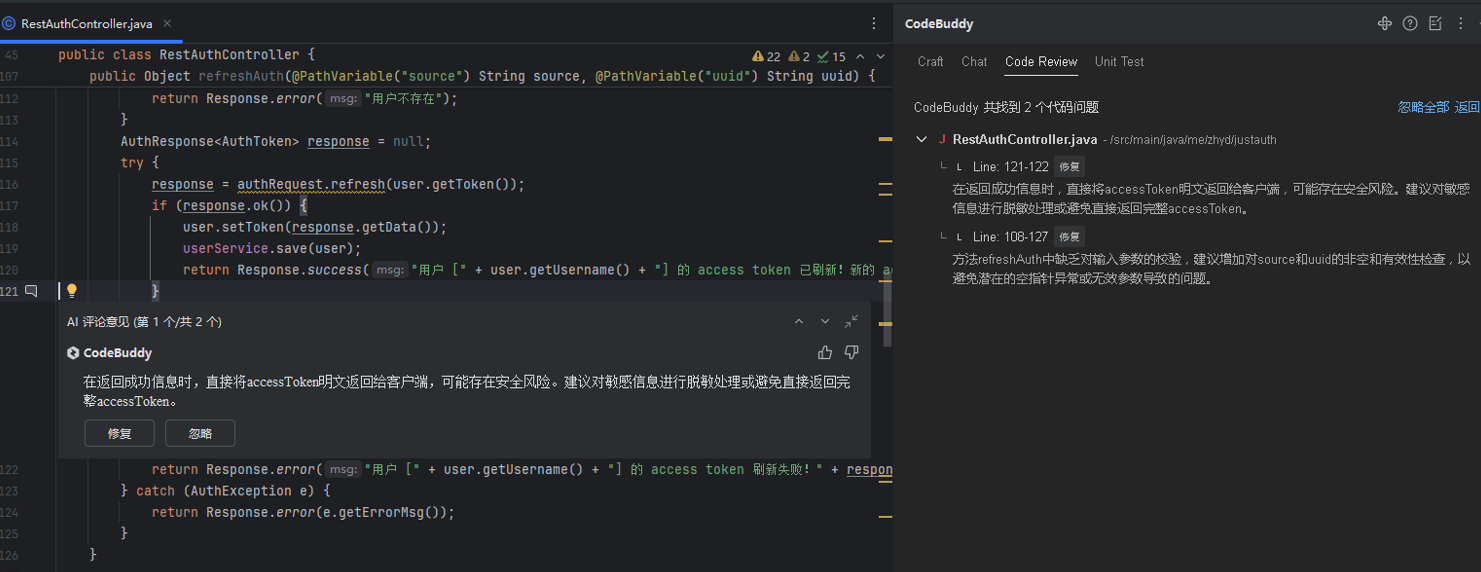Click 修复 next to Line: 108-127
Screen dimensions: 1481x572
(x=1070, y=237)
